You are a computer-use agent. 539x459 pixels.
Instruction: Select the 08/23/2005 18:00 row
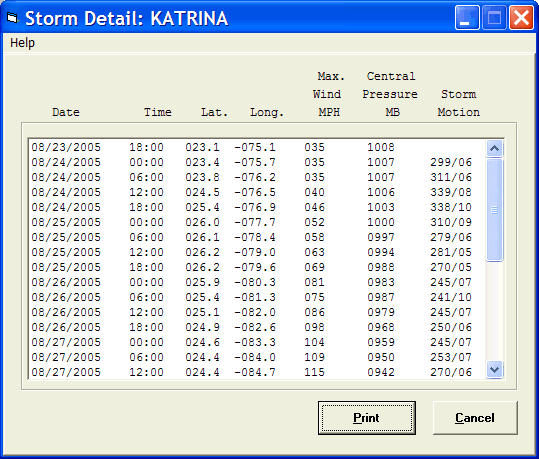click(x=257, y=147)
